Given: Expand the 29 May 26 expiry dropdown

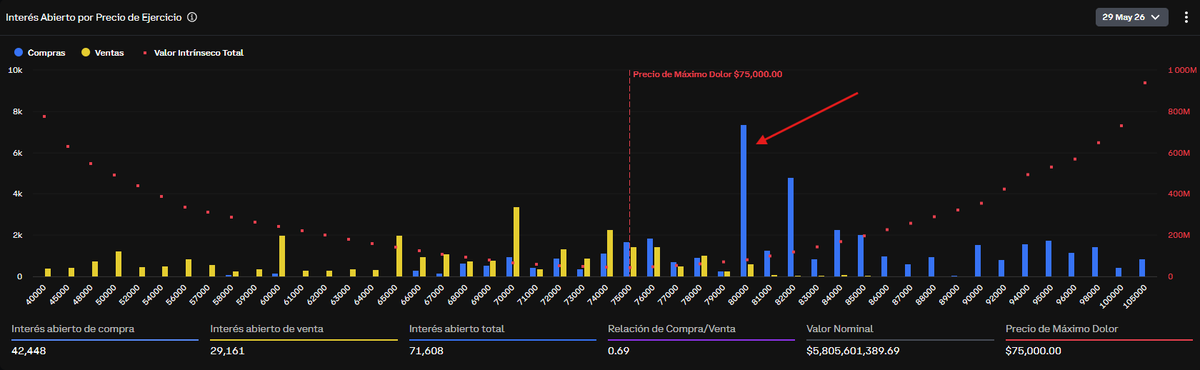Looking at the screenshot, I should coord(1133,17).
